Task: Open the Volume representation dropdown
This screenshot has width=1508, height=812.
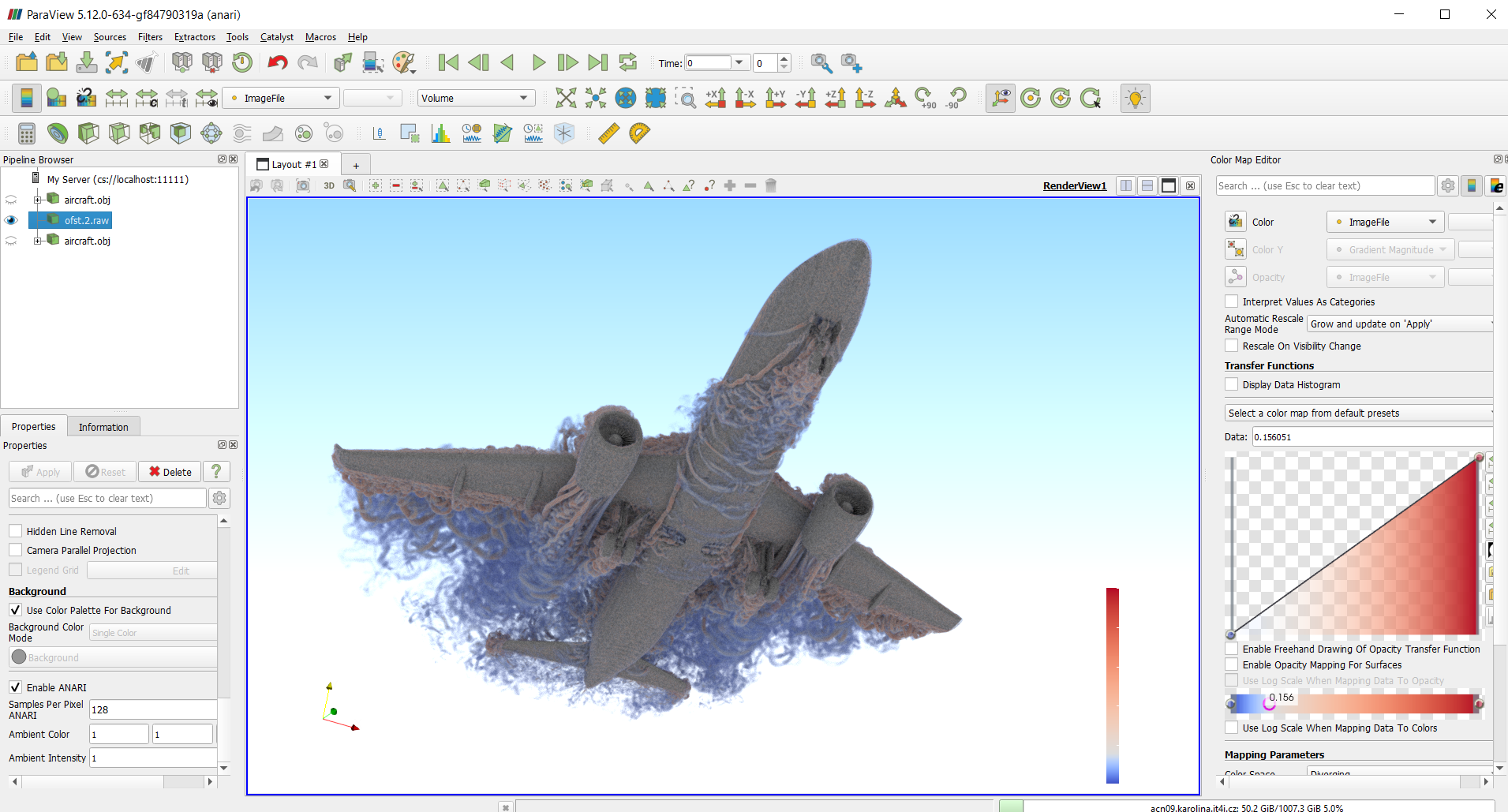Action: click(x=475, y=98)
